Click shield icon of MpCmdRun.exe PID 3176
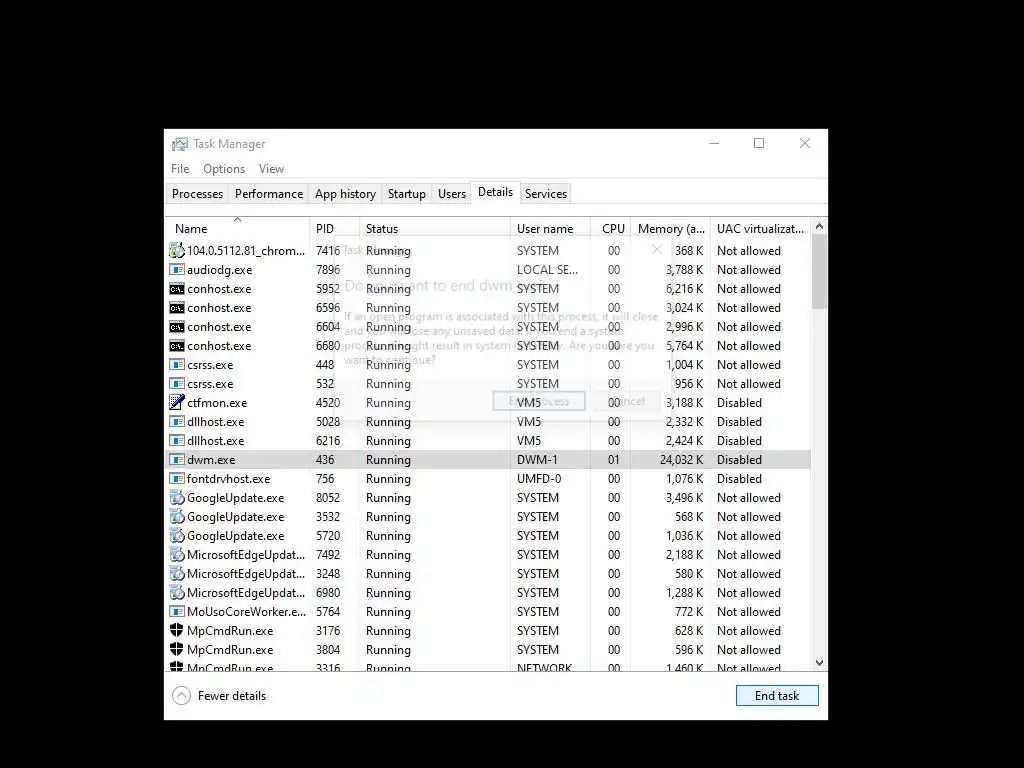 176,630
